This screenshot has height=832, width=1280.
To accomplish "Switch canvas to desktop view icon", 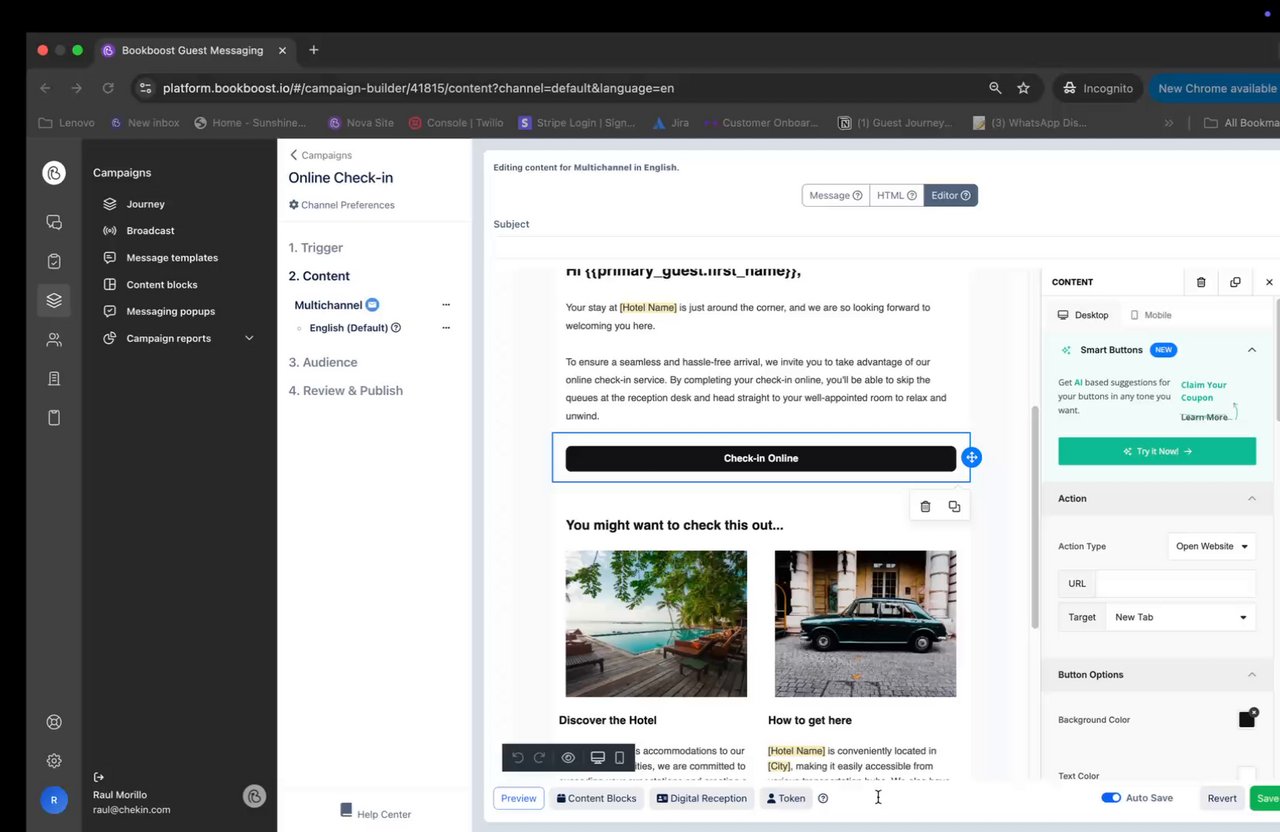I will (598, 758).
